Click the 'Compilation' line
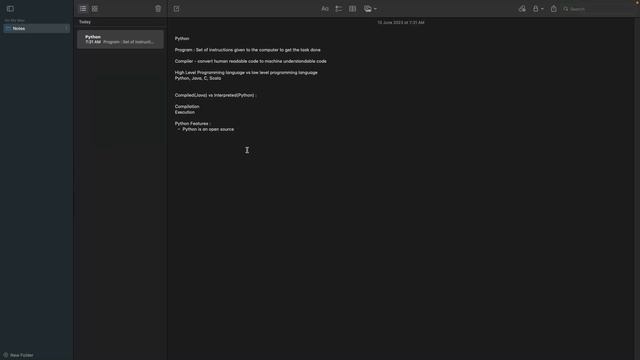This screenshot has height=360, width=640. 187,107
